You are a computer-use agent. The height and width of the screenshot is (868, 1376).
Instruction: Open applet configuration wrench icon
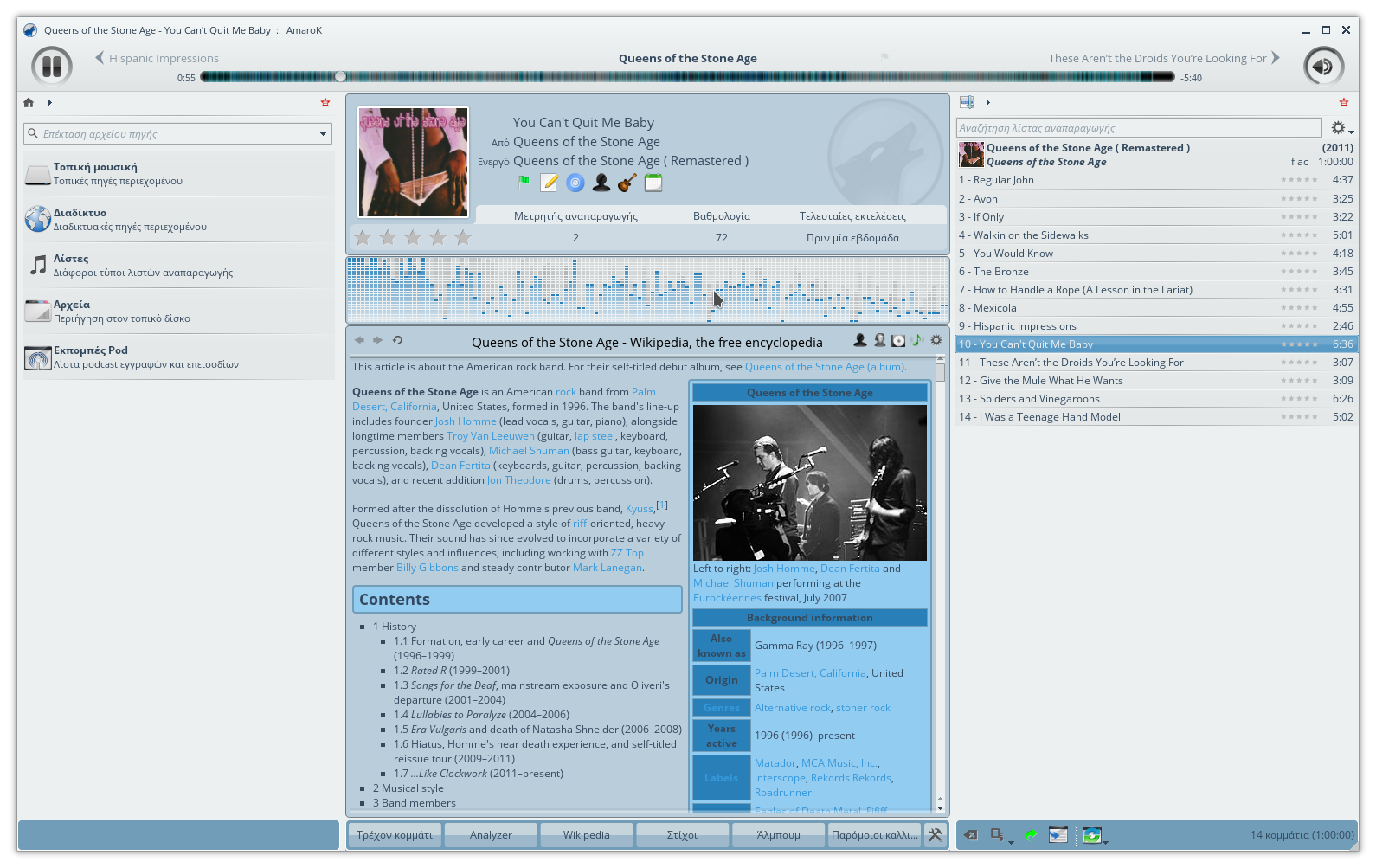[x=936, y=835]
